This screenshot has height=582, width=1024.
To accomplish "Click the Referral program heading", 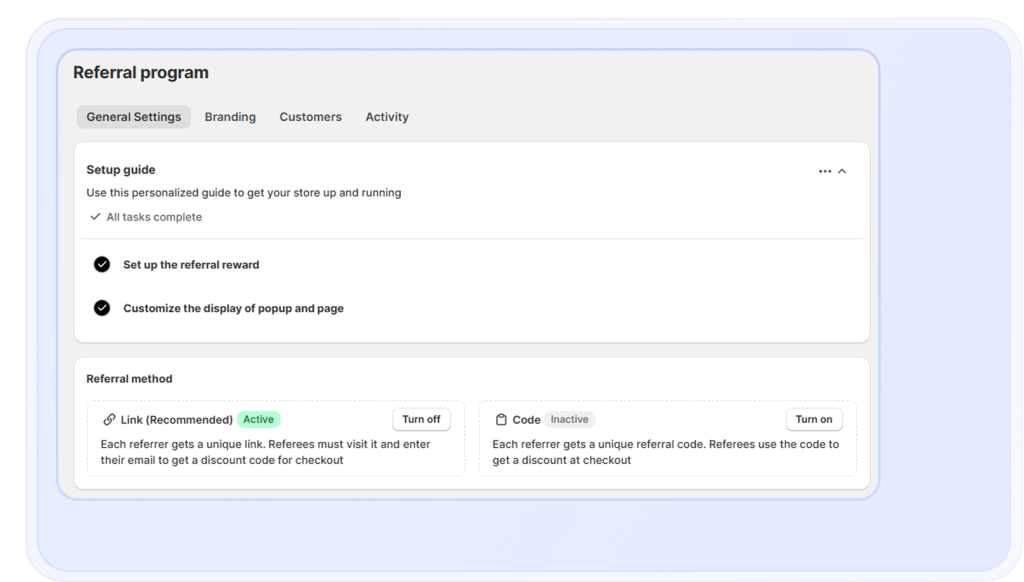I will pyautogui.click(x=140, y=72).
